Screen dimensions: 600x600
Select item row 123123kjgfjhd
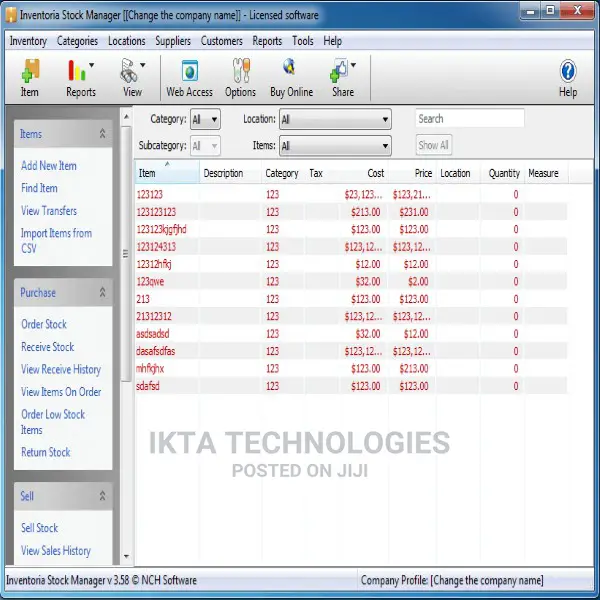pos(351,229)
